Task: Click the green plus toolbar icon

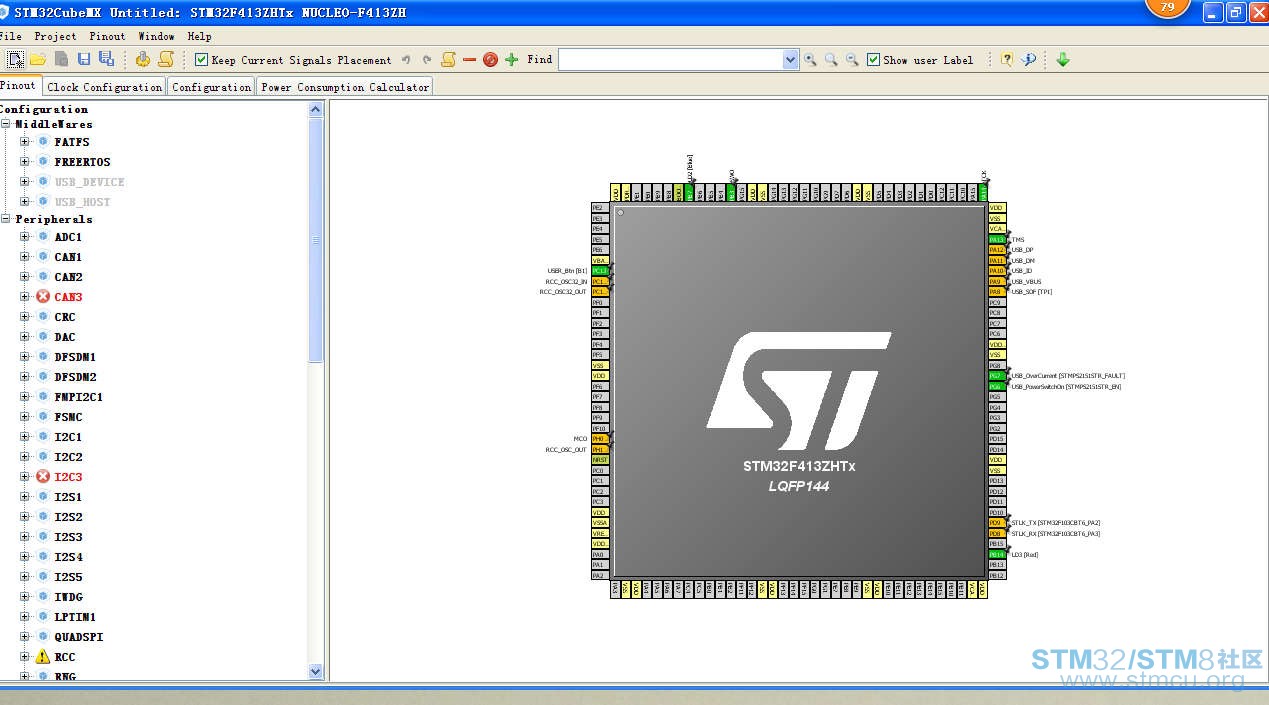Action: 512,60
